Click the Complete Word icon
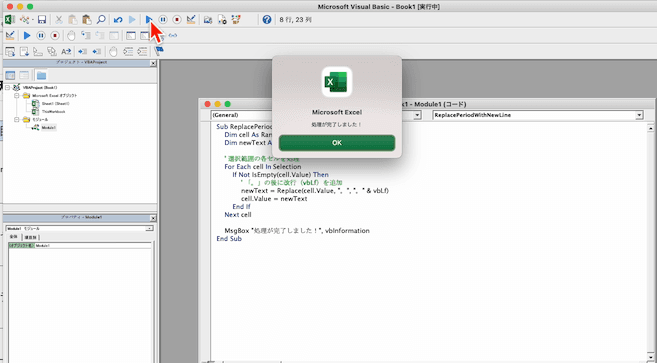657x363 pixels. [x=66, y=52]
